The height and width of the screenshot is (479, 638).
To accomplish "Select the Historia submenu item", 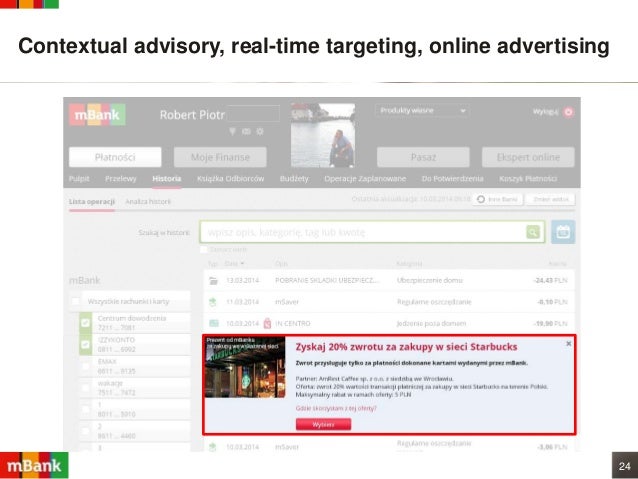I will pos(166,179).
